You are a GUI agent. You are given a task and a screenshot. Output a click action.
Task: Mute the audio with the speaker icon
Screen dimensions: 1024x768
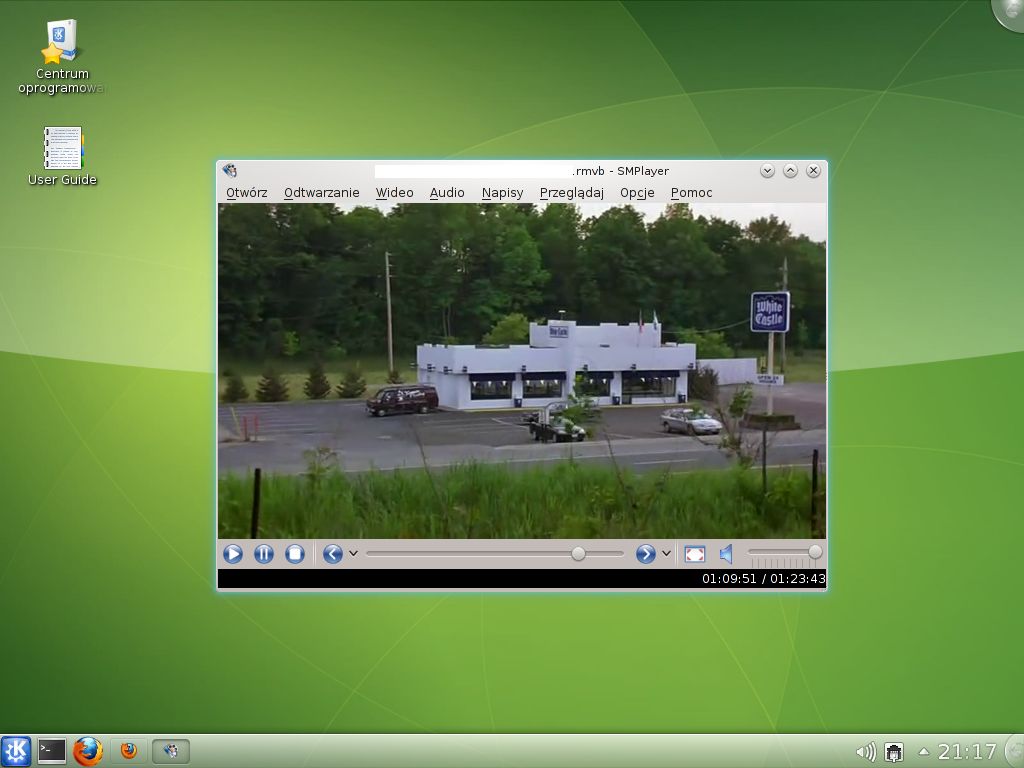coord(726,554)
